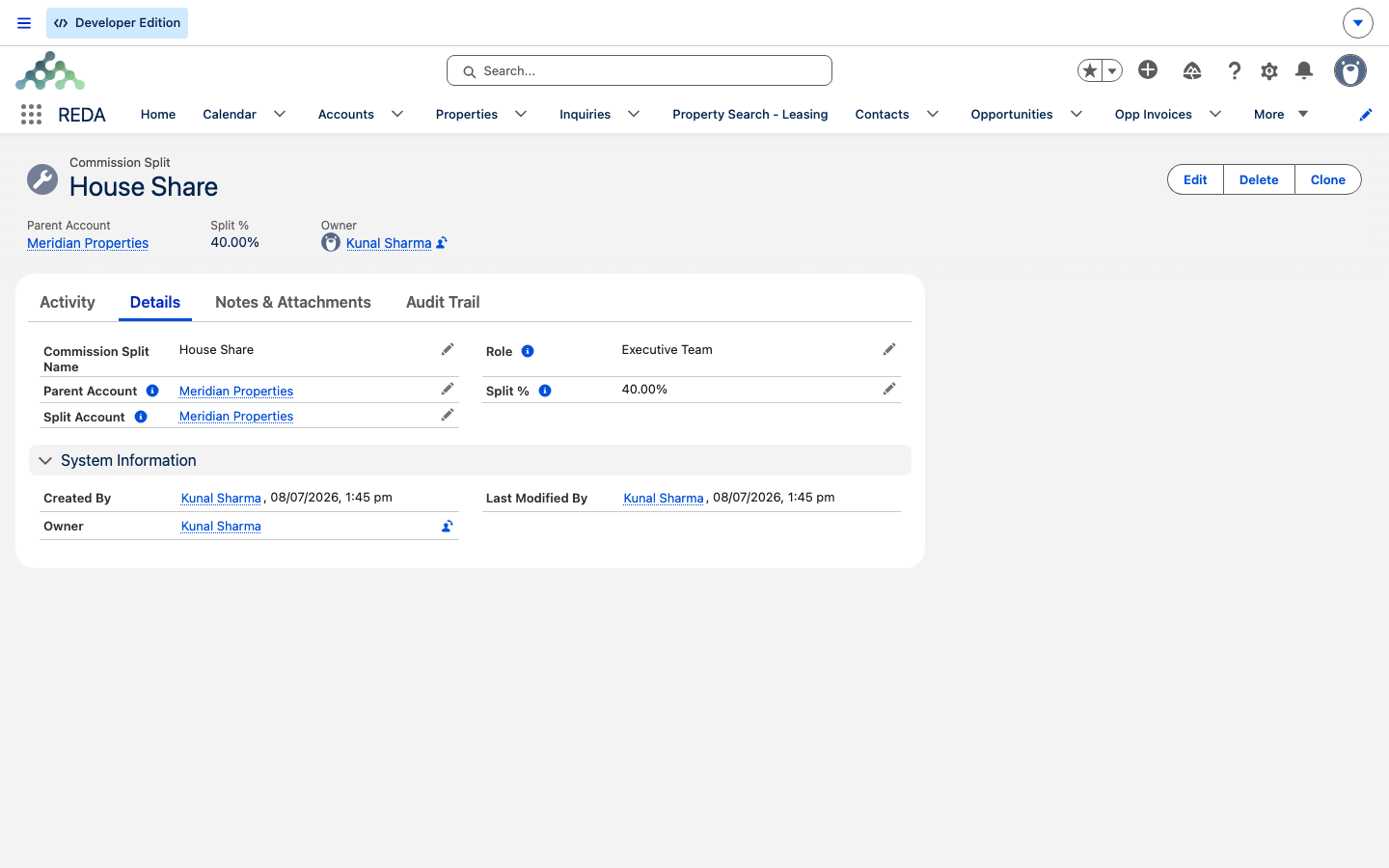The width and height of the screenshot is (1389, 868).
Task: Click the Delete button
Action: pos(1259,179)
